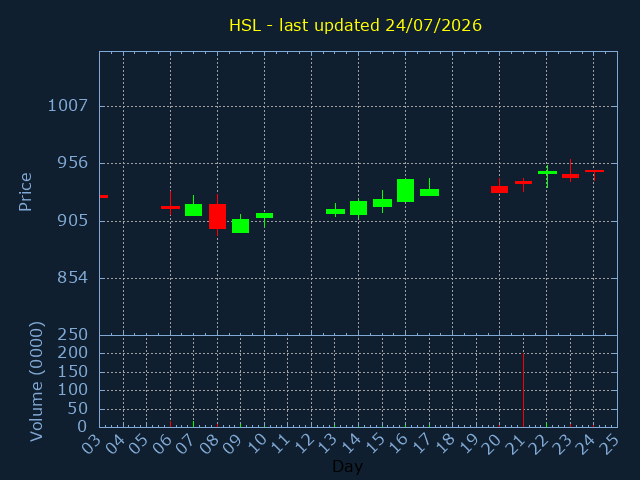640x480 pixels.
Task: Click the green candlestick on day 09
Action: [x=240, y=226]
